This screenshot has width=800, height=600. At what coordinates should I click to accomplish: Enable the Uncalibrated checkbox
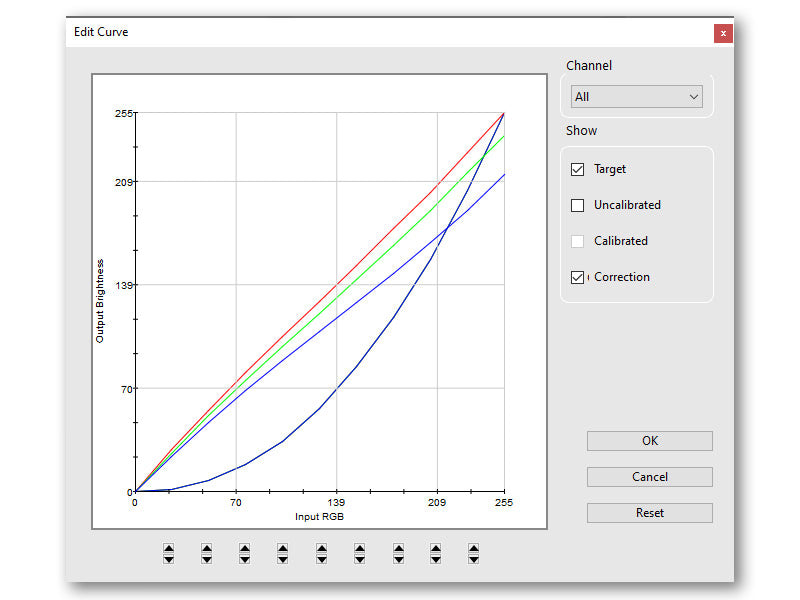pos(577,205)
